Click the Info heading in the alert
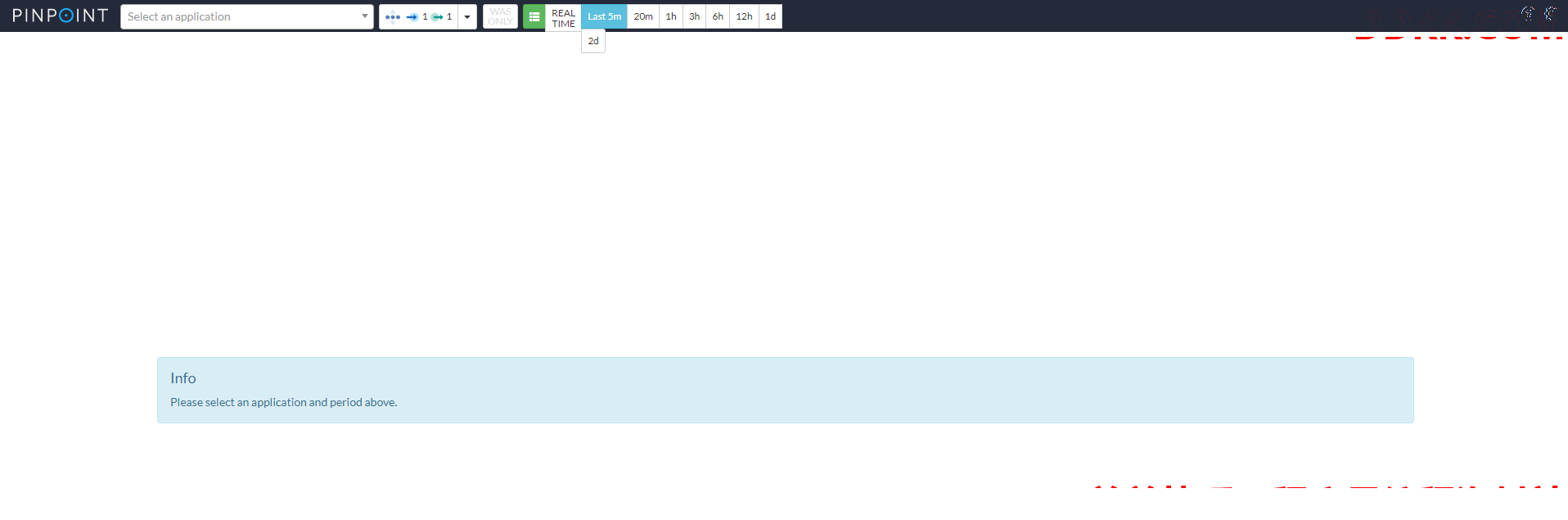 pyautogui.click(x=183, y=378)
